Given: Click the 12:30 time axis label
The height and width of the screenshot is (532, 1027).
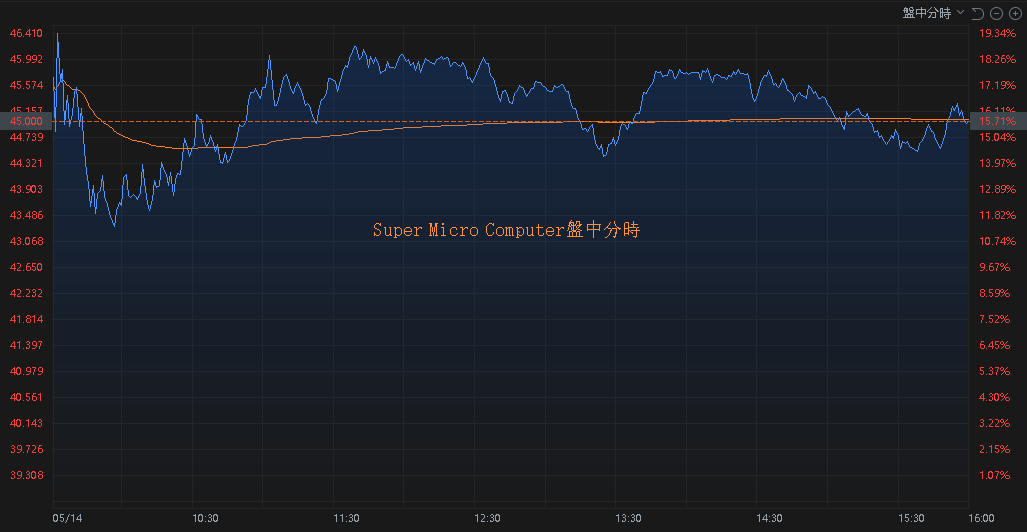Looking at the screenshot, I should click(x=487, y=518).
